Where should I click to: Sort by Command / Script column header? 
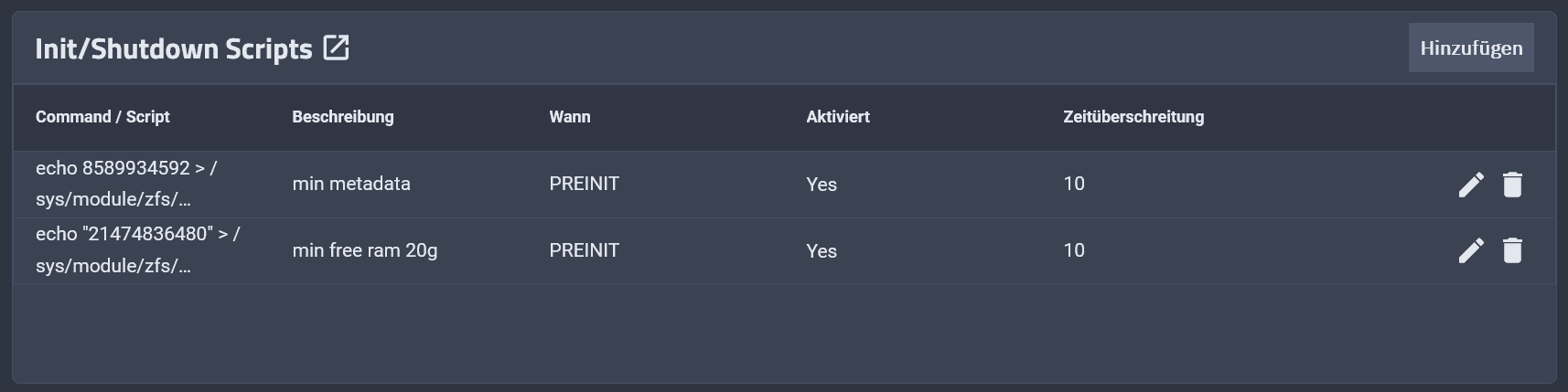click(x=102, y=117)
